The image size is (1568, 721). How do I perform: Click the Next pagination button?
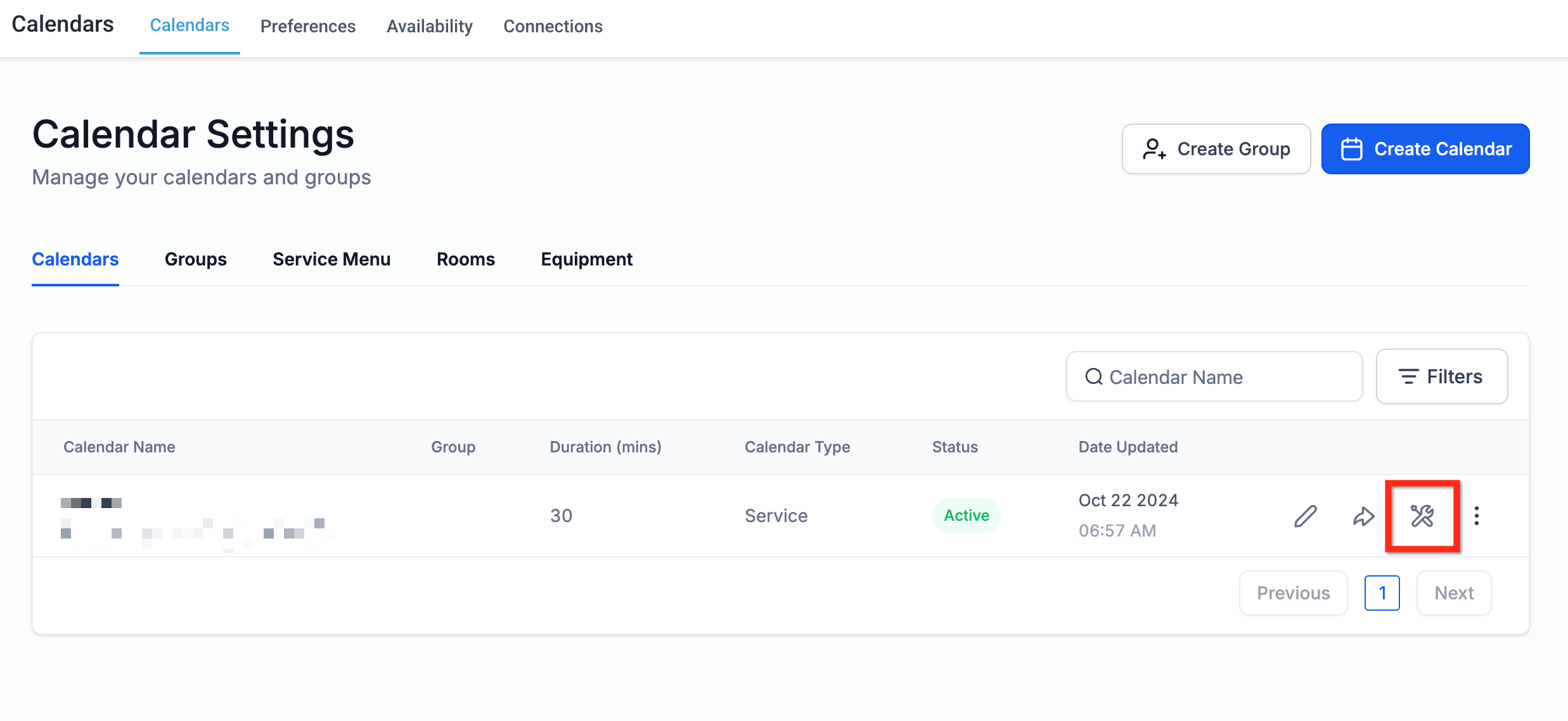coord(1454,593)
